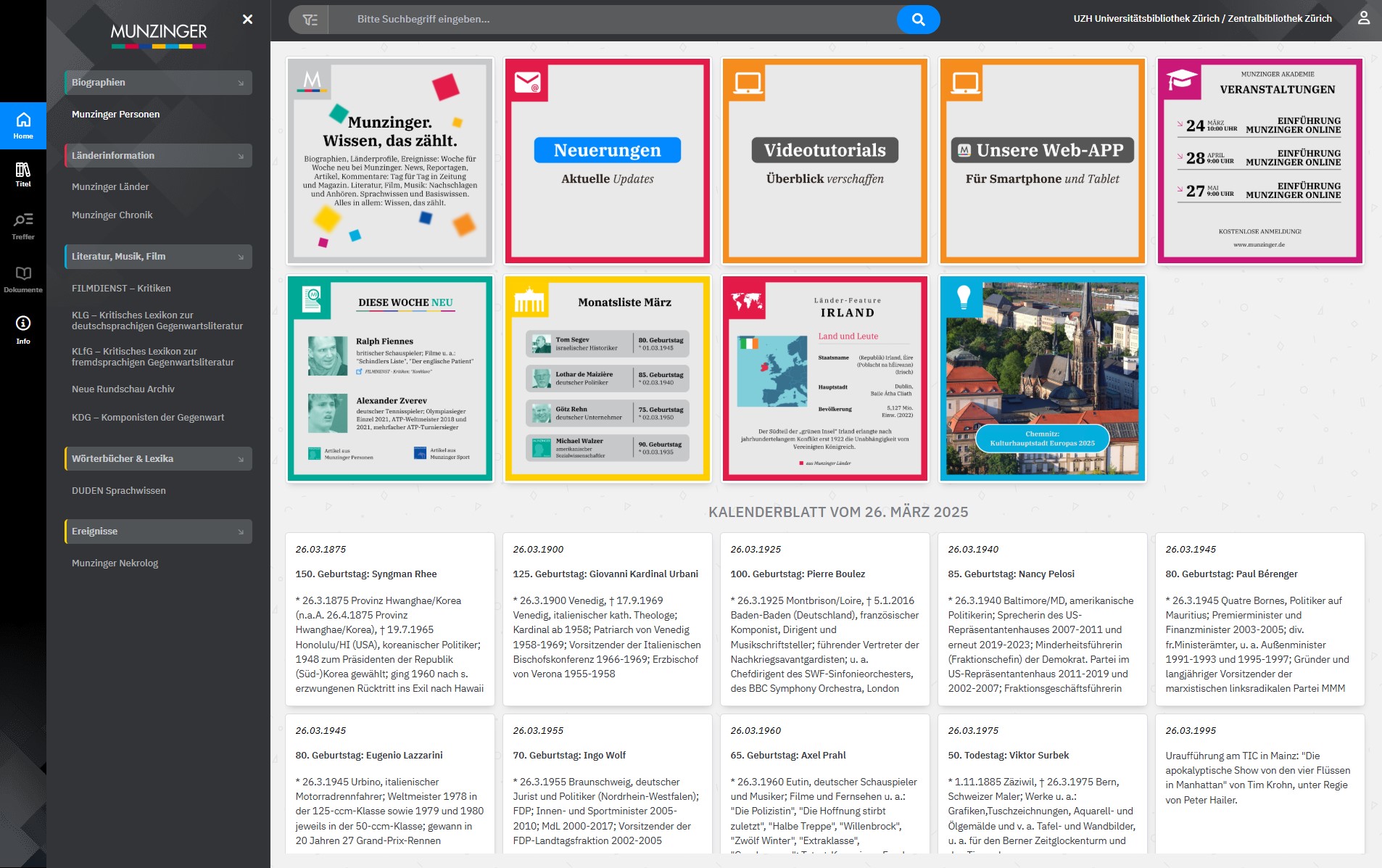Open the Dokumente book icon
1382x868 pixels.
pos(23,278)
